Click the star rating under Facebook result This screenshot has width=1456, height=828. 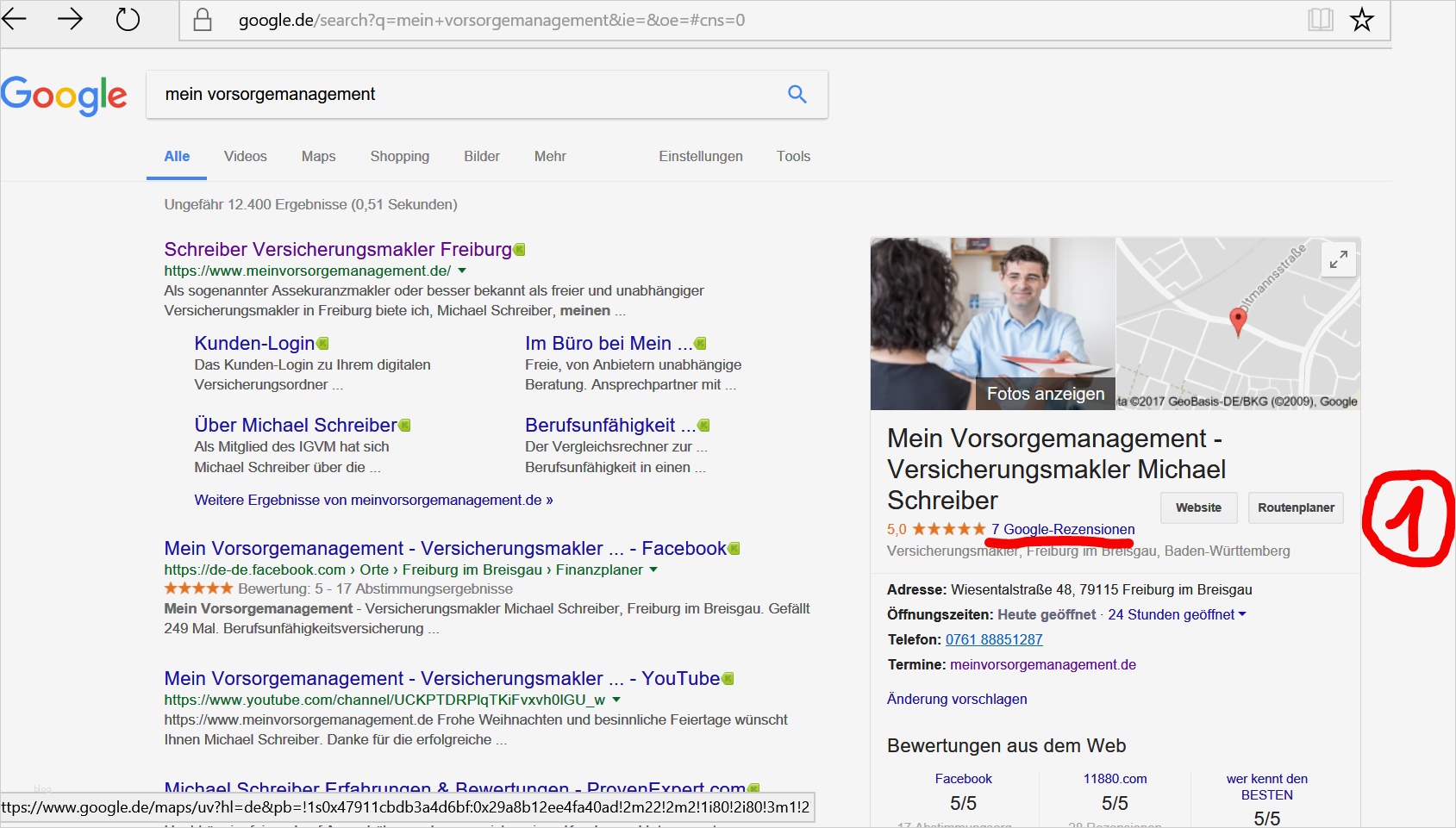[x=198, y=588]
